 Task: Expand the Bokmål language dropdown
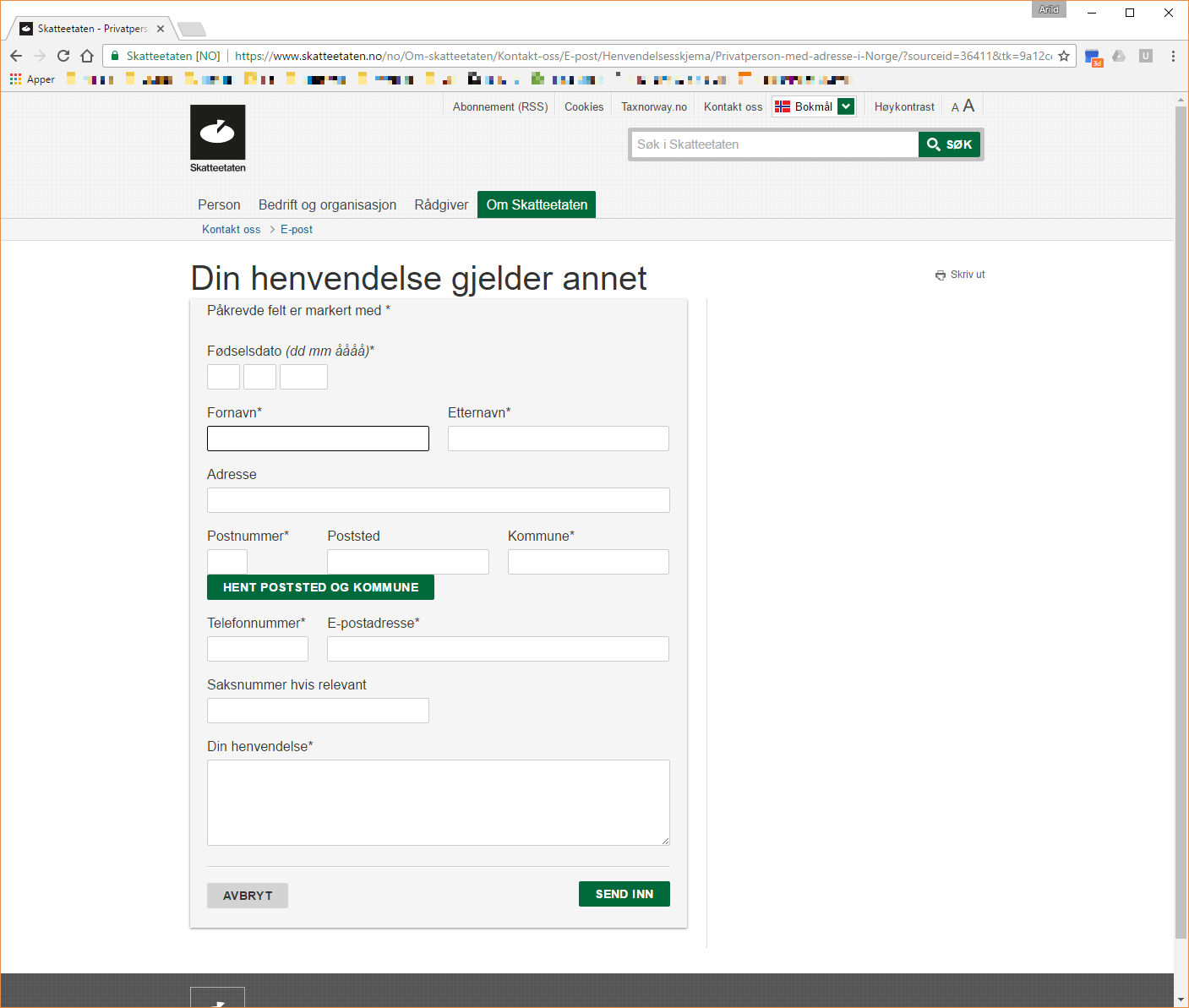click(846, 106)
